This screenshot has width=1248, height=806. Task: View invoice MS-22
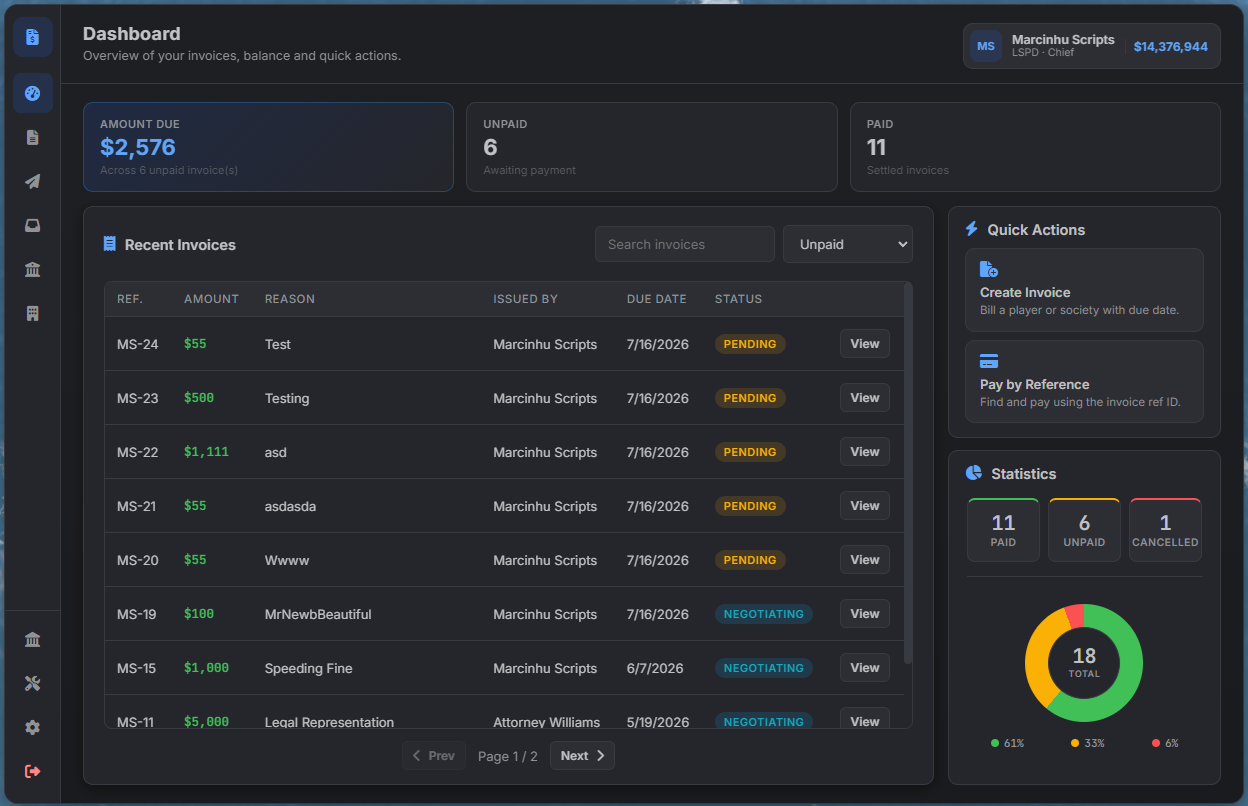coord(865,452)
